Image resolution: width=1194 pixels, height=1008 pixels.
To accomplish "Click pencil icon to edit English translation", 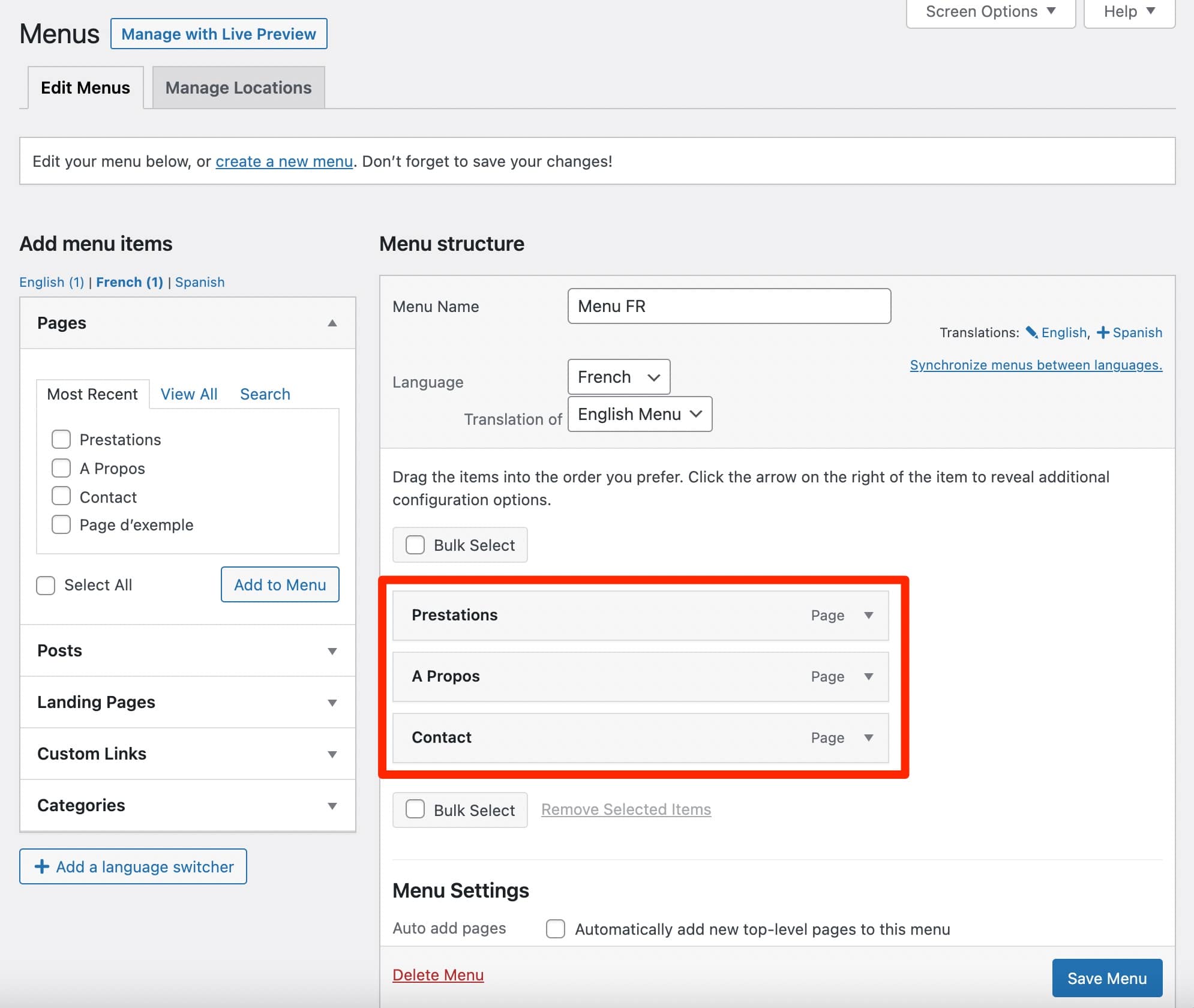I will click(x=1031, y=332).
